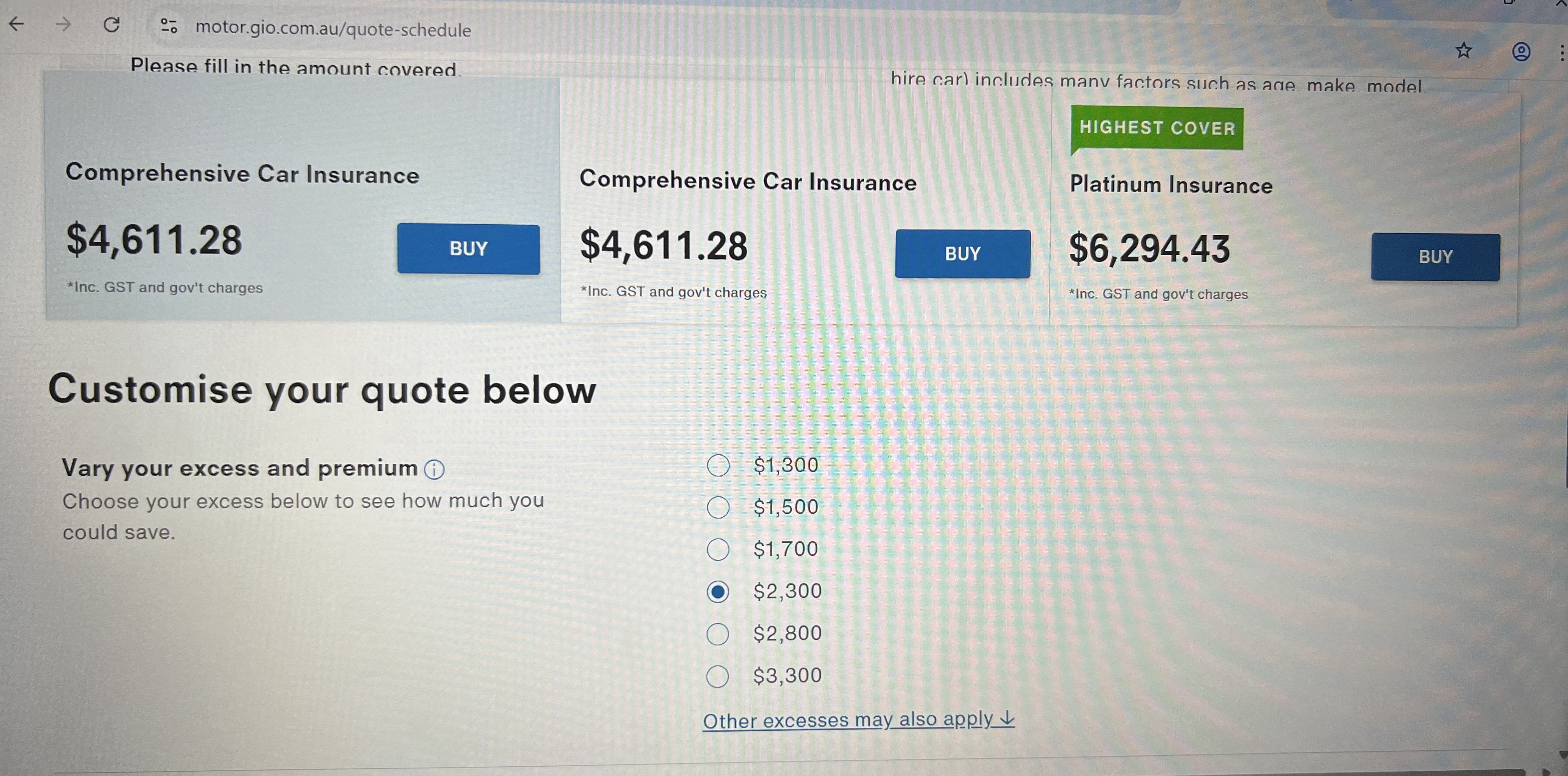Click the browser forward arrow
The image size is (1568, 776).
(x=63, y=25)
